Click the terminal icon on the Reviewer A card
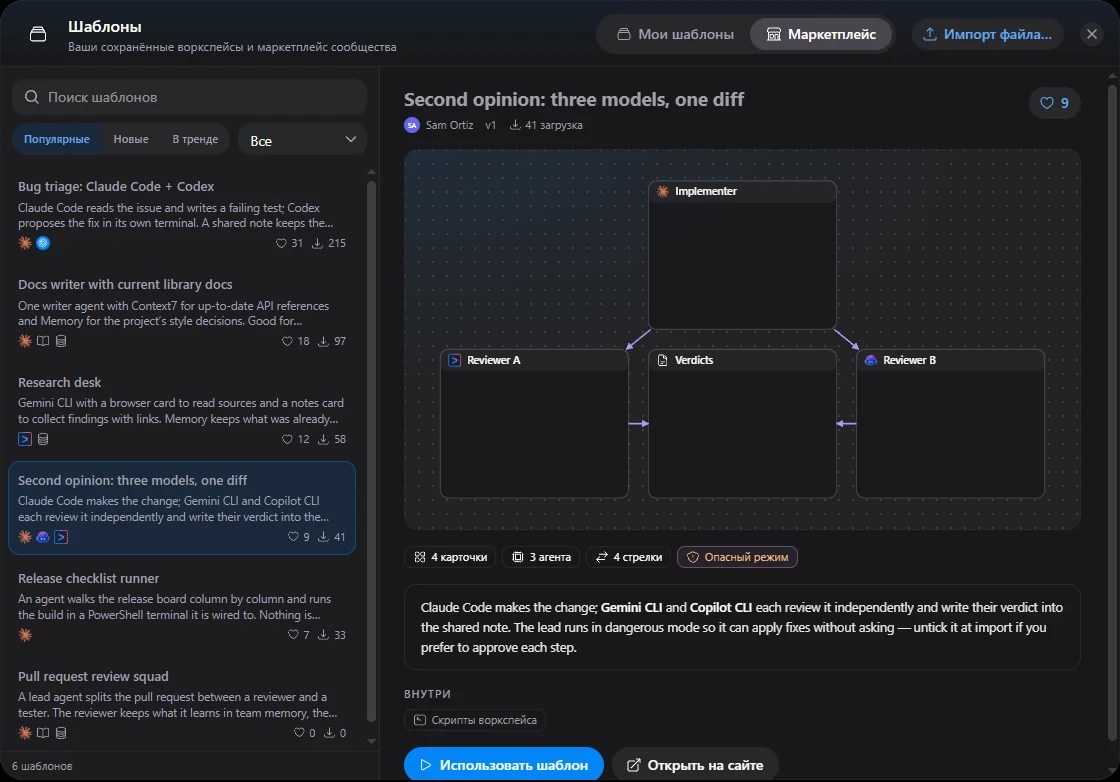The width and height of the screenshot is (1120, 782). (x=454, y=360)
